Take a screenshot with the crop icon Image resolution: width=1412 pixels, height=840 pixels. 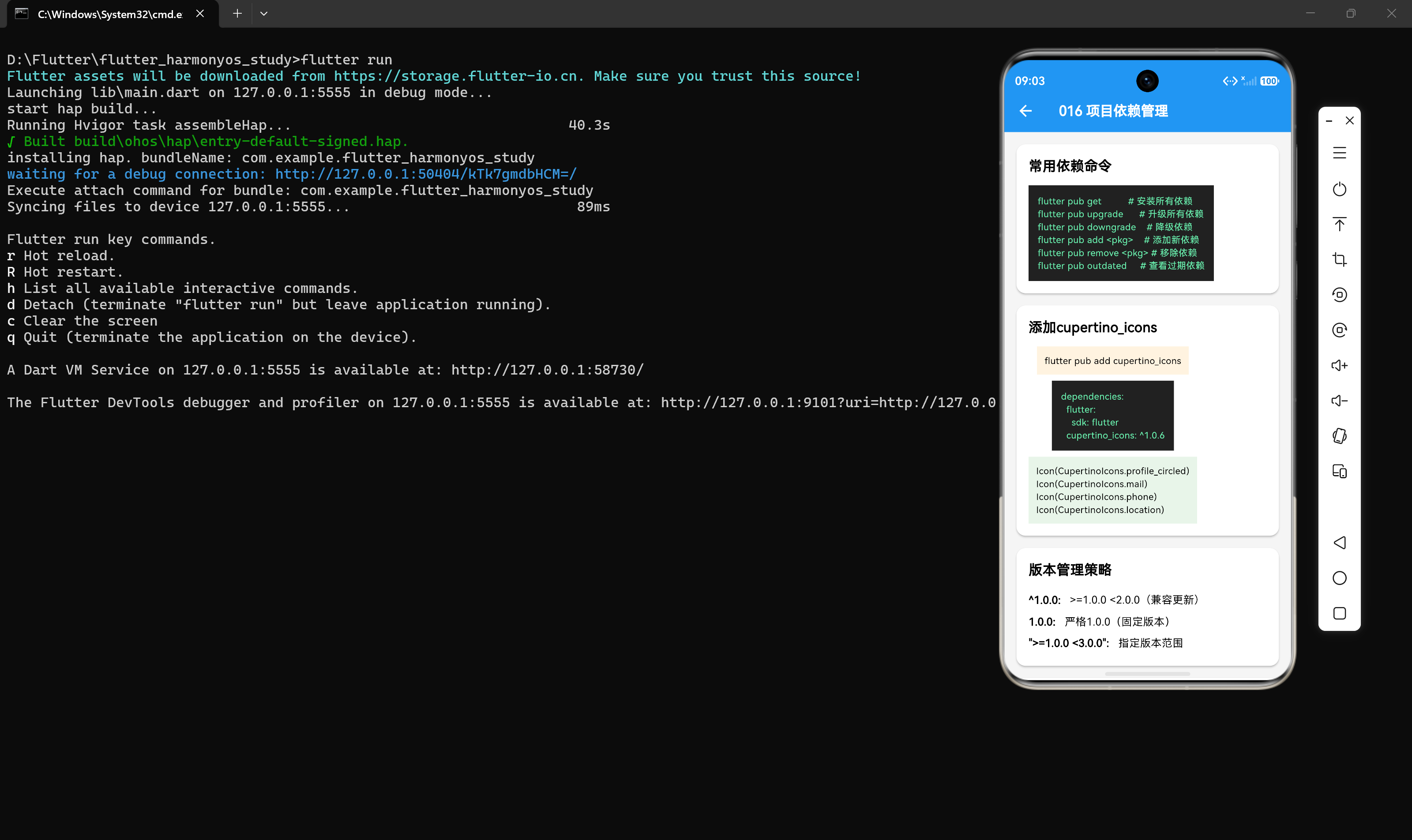point(1339,259)
